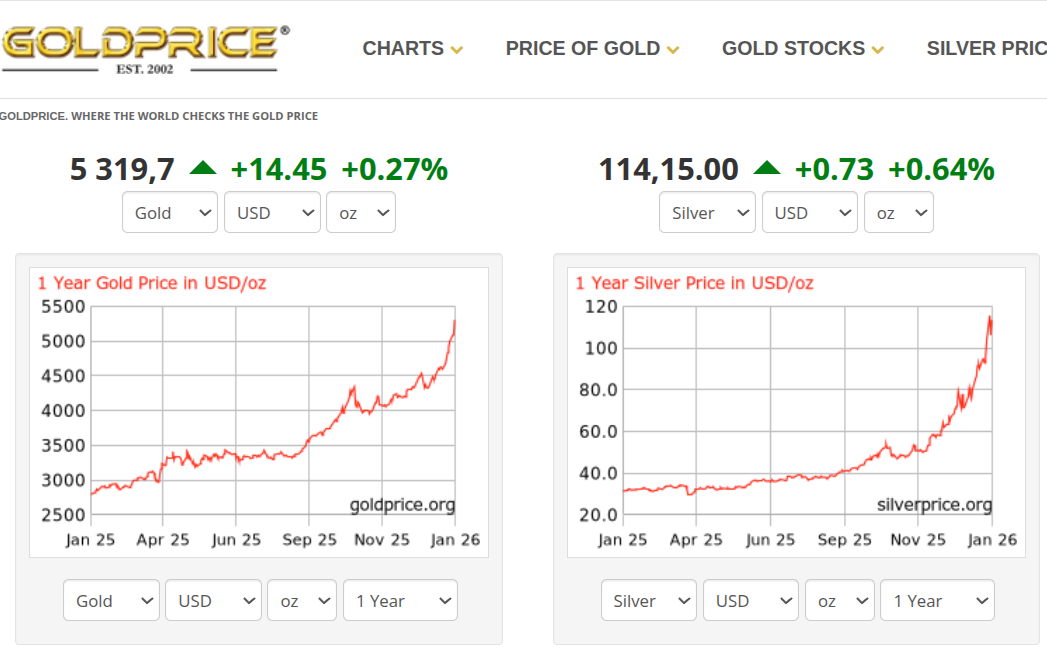
Task: Click the gold price value 5 319,7
Action: [122, 170]
